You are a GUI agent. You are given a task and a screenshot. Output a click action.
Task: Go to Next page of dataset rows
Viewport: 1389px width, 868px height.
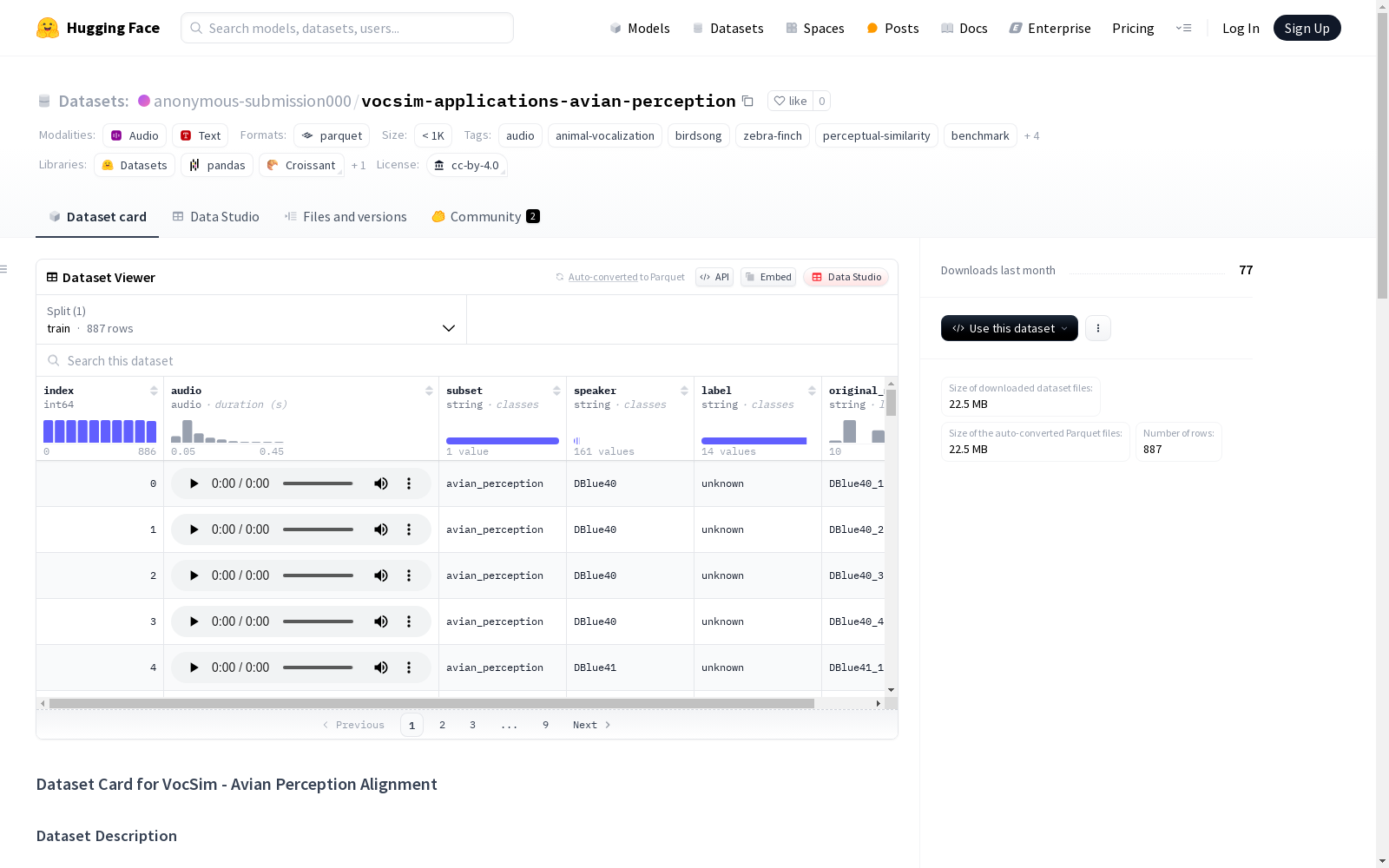point(592,725)
